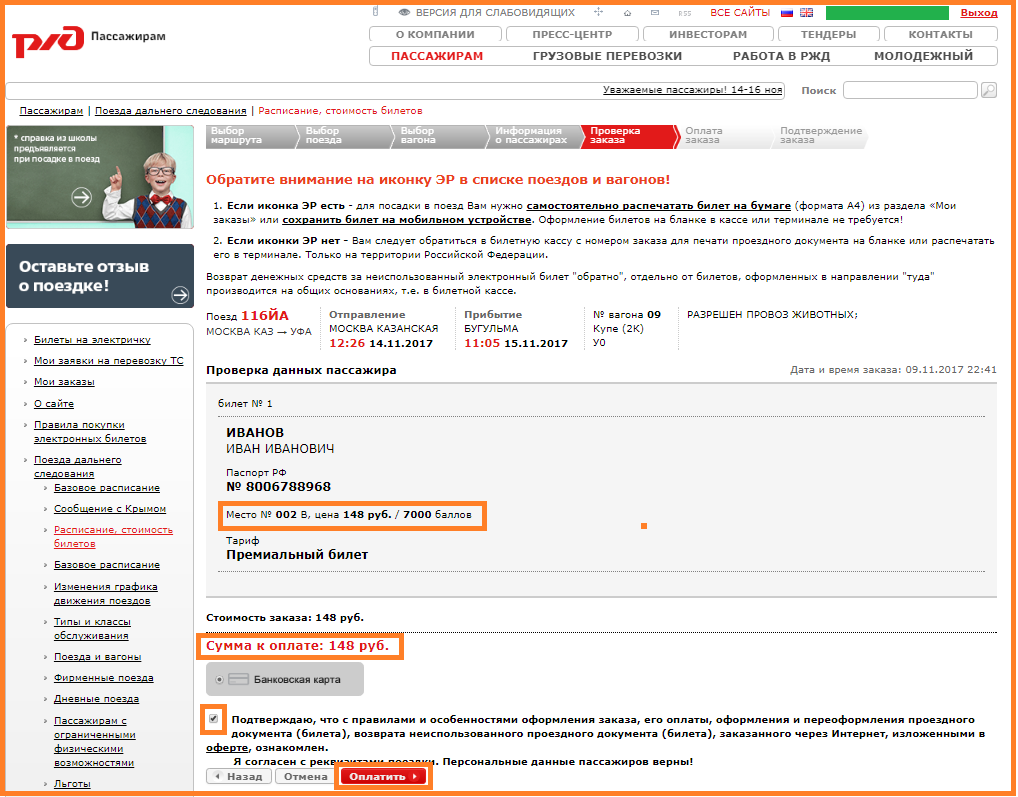
Task: Open the RSS feed icon
Action: click(685, 13)
